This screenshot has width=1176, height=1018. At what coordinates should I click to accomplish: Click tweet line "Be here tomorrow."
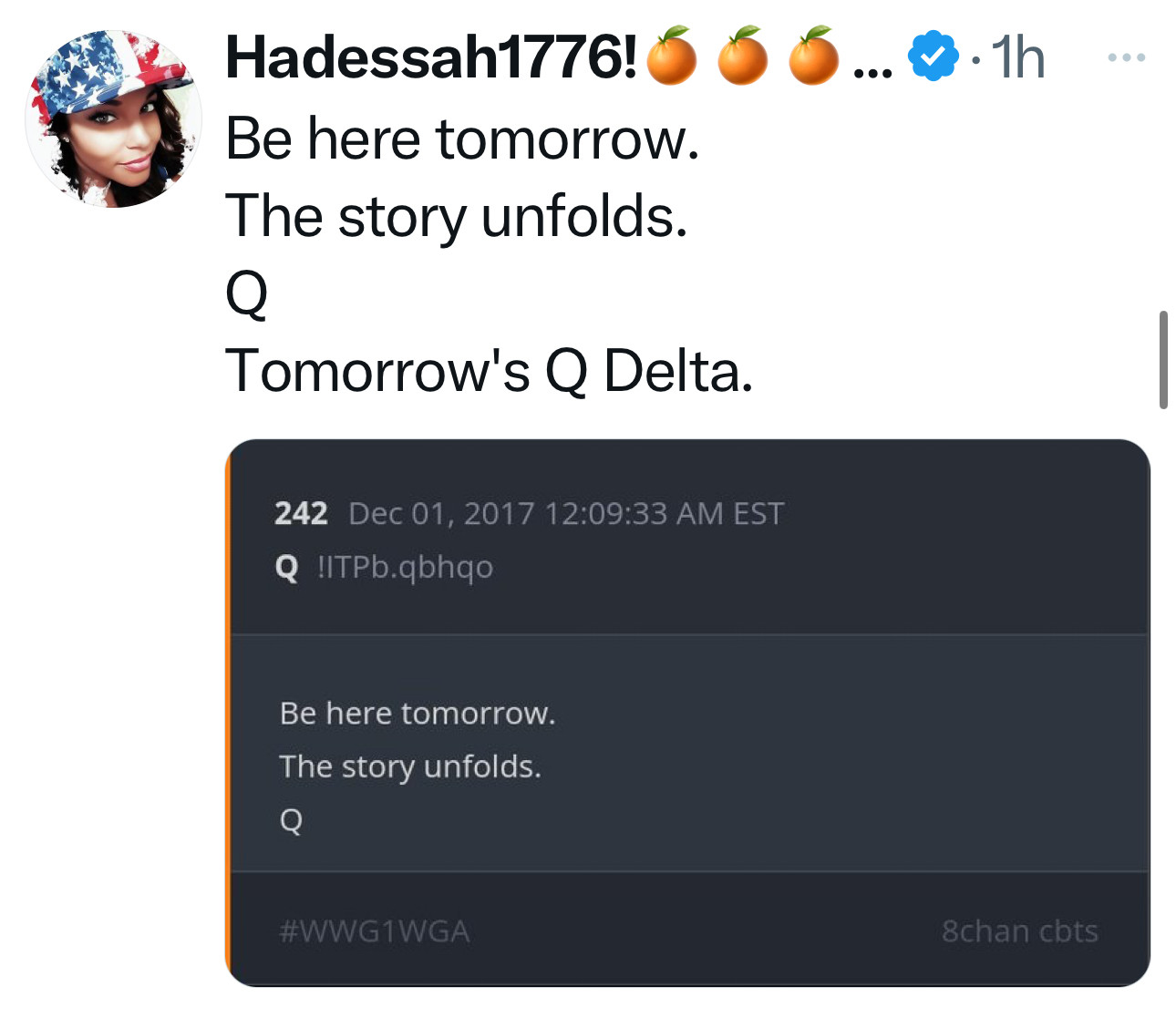(x=462, y=139)
